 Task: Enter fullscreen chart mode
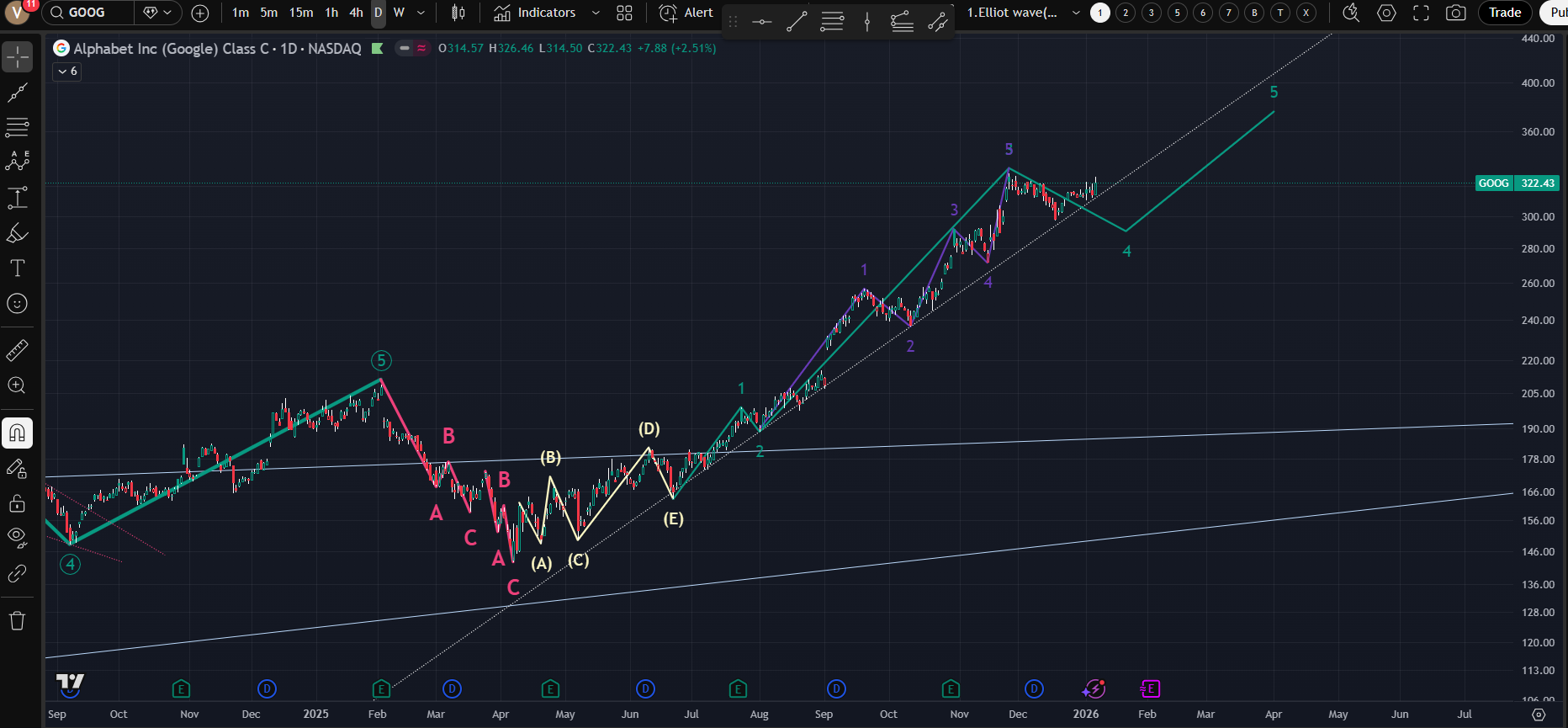pyautogui.click(x=1421, y=13)
